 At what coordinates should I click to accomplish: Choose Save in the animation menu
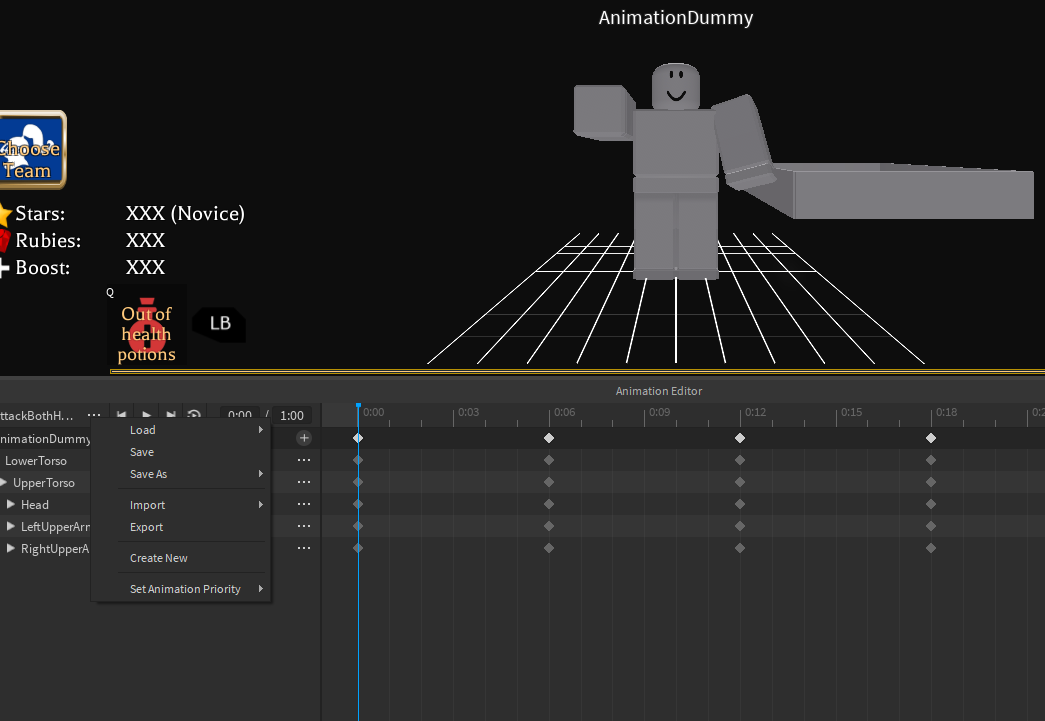click(x=181, y=452)
